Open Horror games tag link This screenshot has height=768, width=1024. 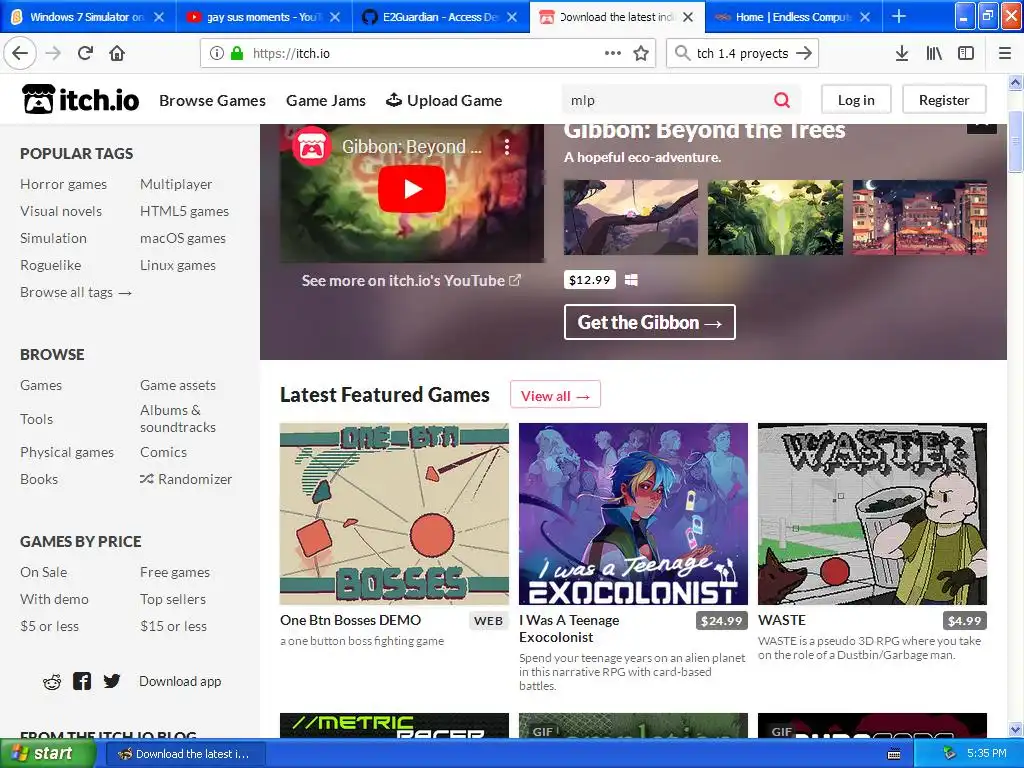click(x=63, y=184)
